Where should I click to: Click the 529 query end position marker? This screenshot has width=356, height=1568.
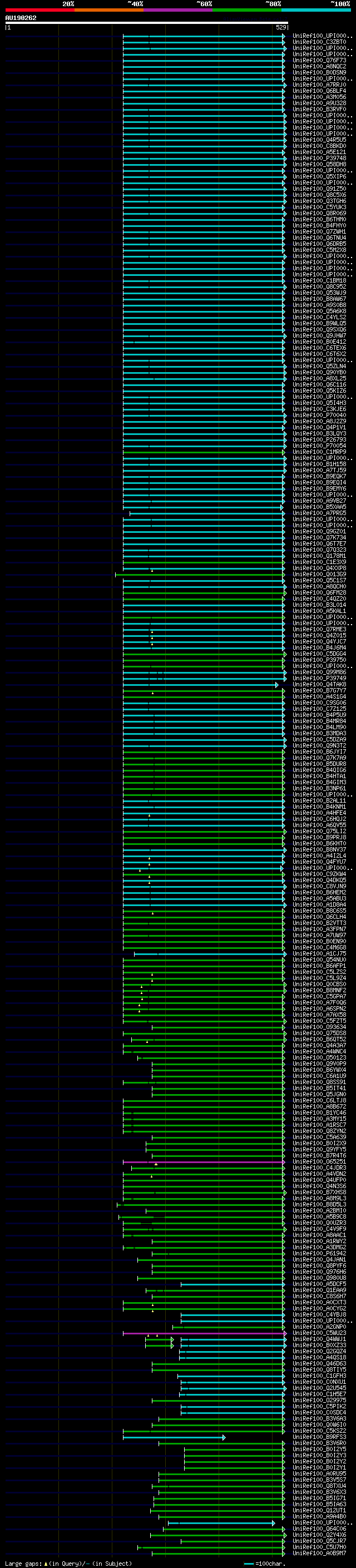(x=280, y=27)
